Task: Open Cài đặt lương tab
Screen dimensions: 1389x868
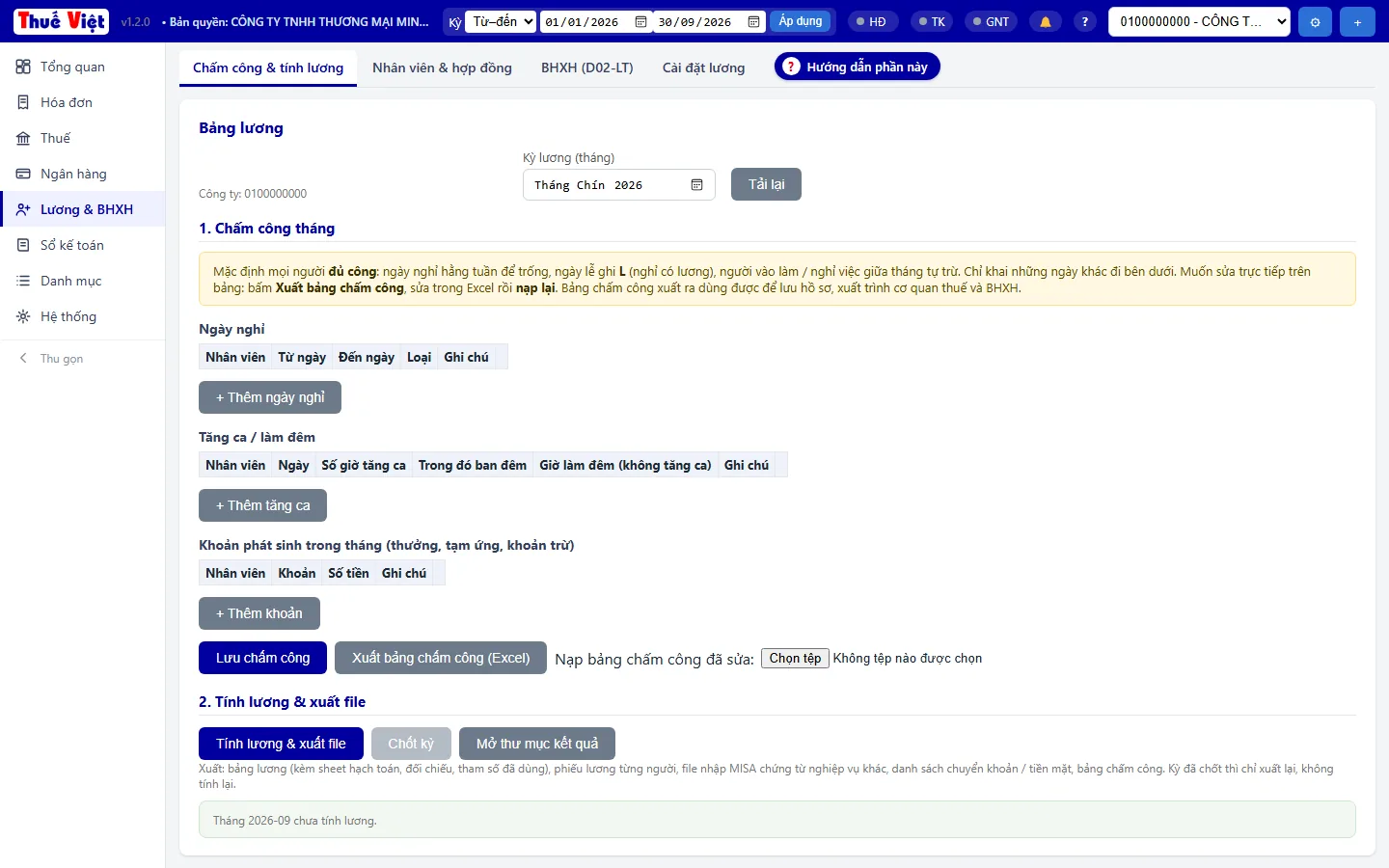Action: point(703,68)
